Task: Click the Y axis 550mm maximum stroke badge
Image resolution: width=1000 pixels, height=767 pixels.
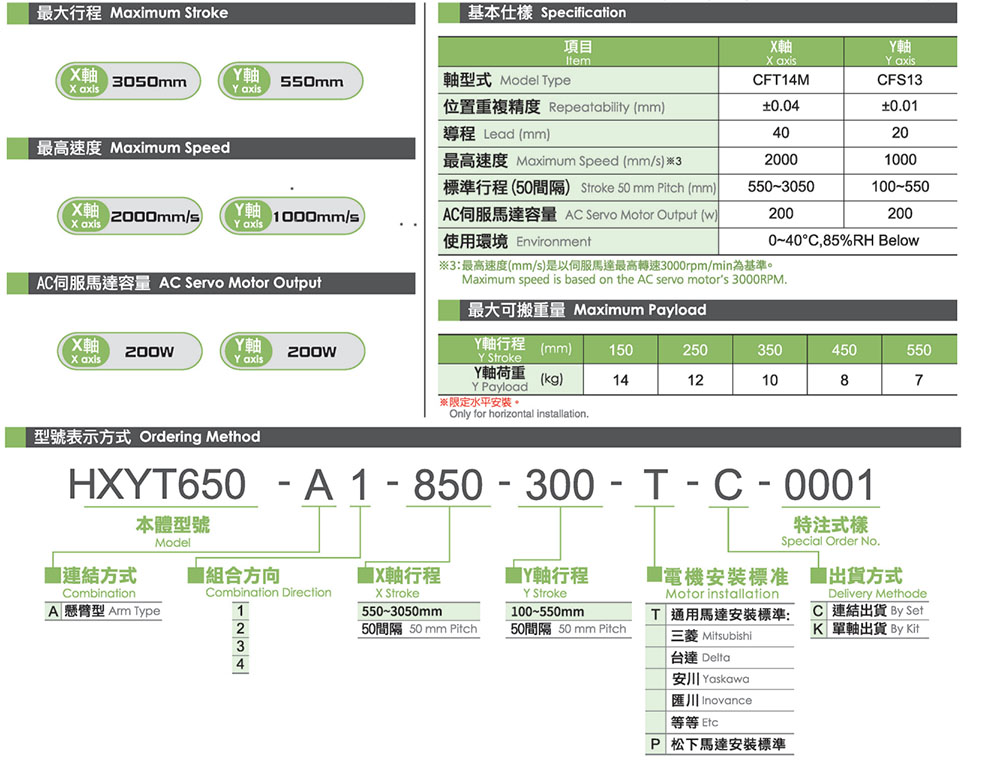Action: pyautogui.click(x=291, y=81)
